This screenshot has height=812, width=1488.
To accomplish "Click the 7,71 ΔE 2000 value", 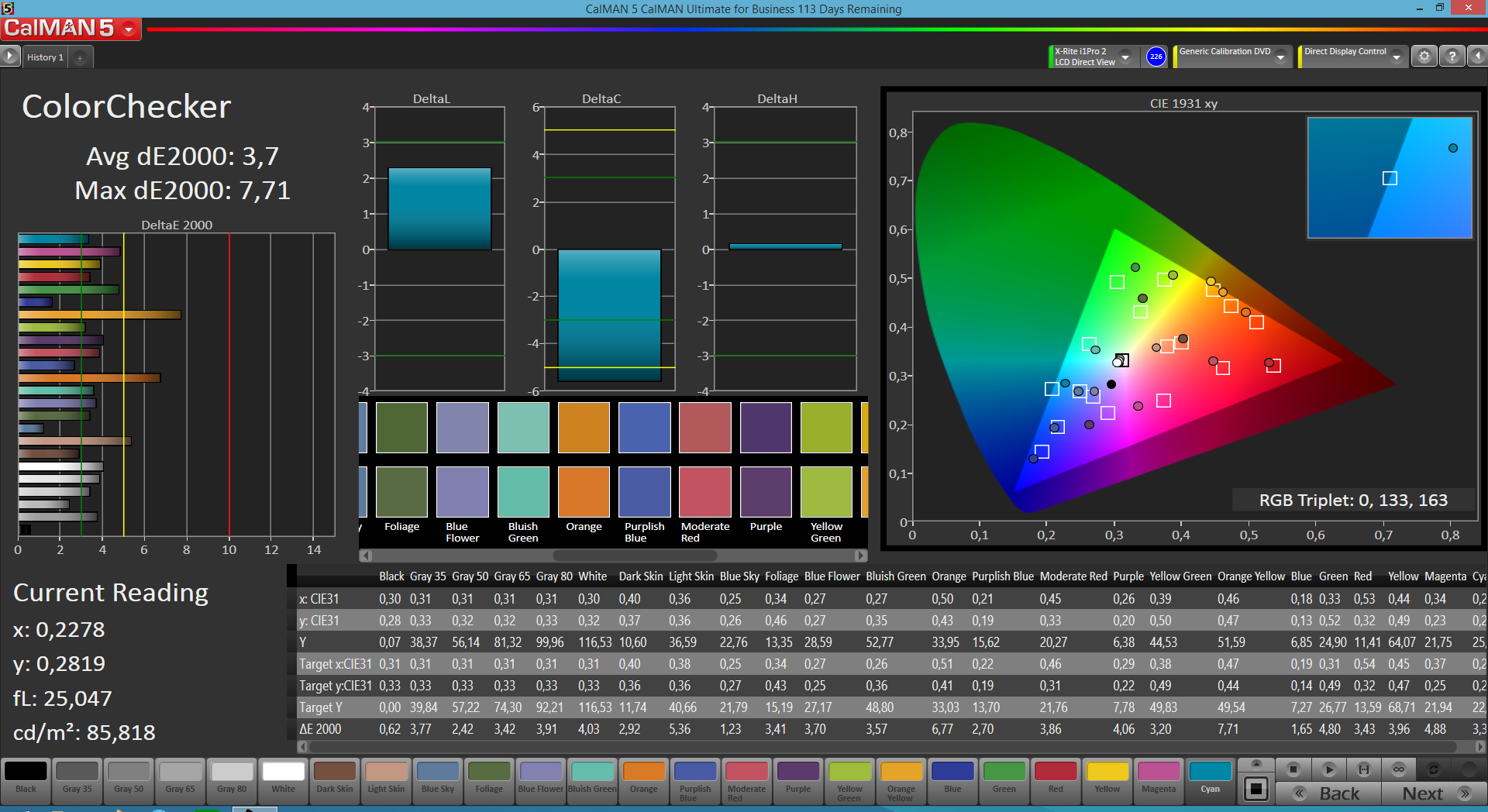I will pyautogui.click(x=1228, y=729).
